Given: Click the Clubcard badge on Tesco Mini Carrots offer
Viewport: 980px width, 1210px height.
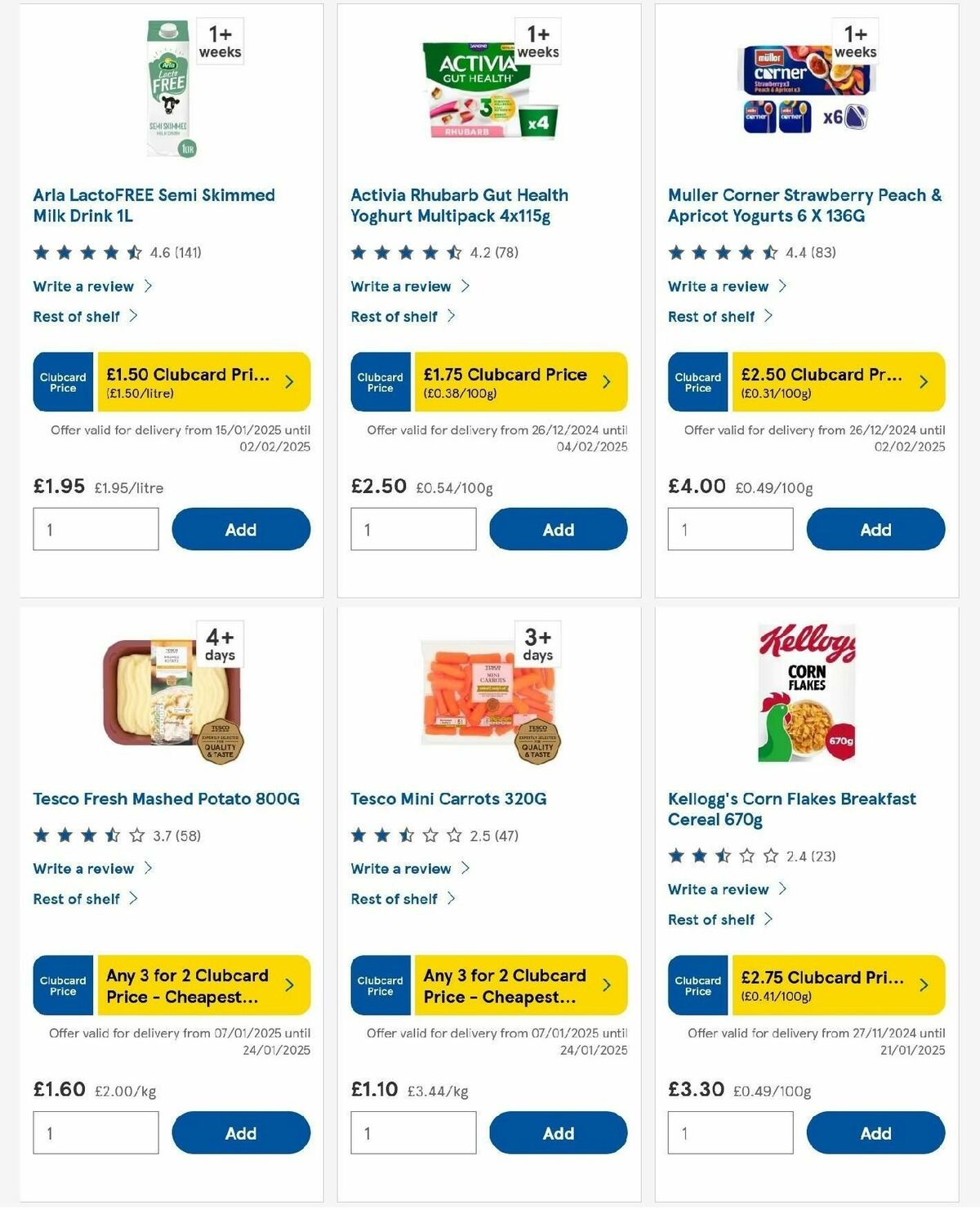Looking at the screenshot, I should [379, 985].
